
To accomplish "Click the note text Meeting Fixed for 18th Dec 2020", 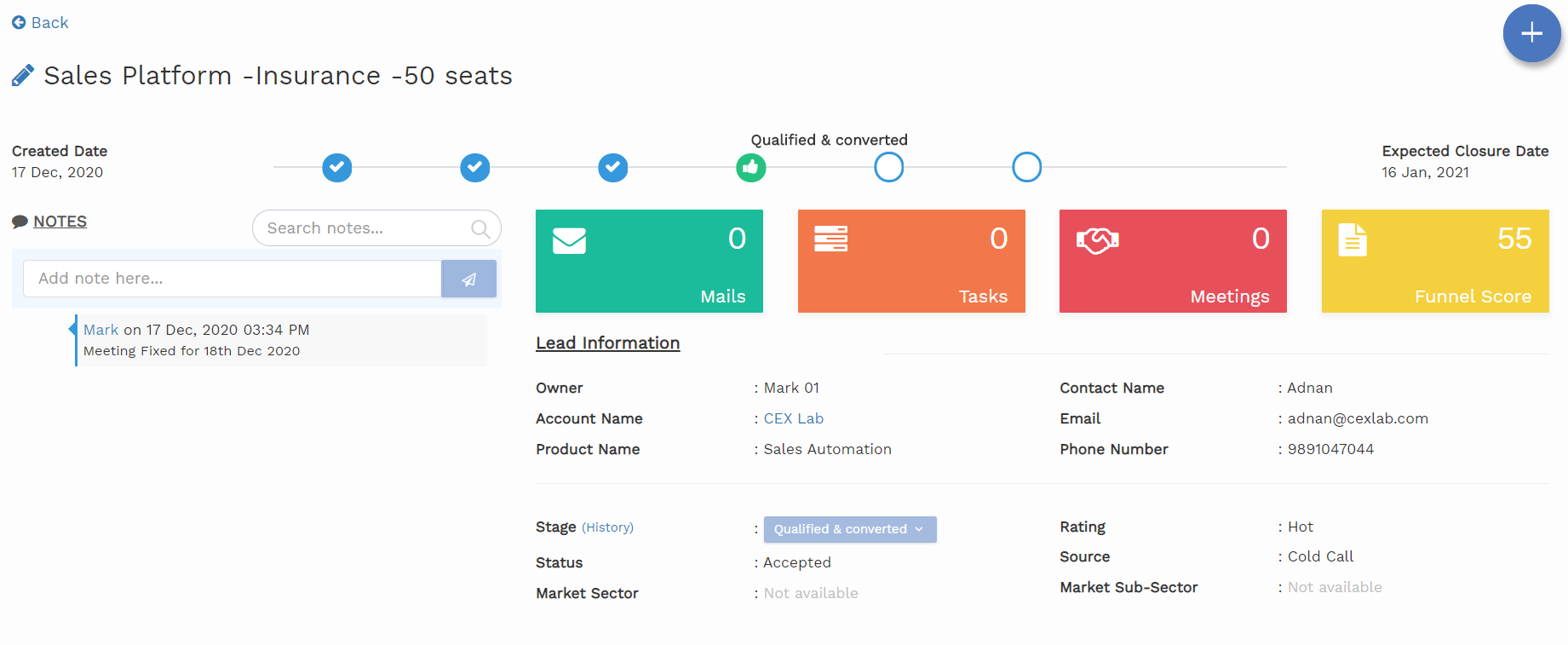I will coord(192,351).
